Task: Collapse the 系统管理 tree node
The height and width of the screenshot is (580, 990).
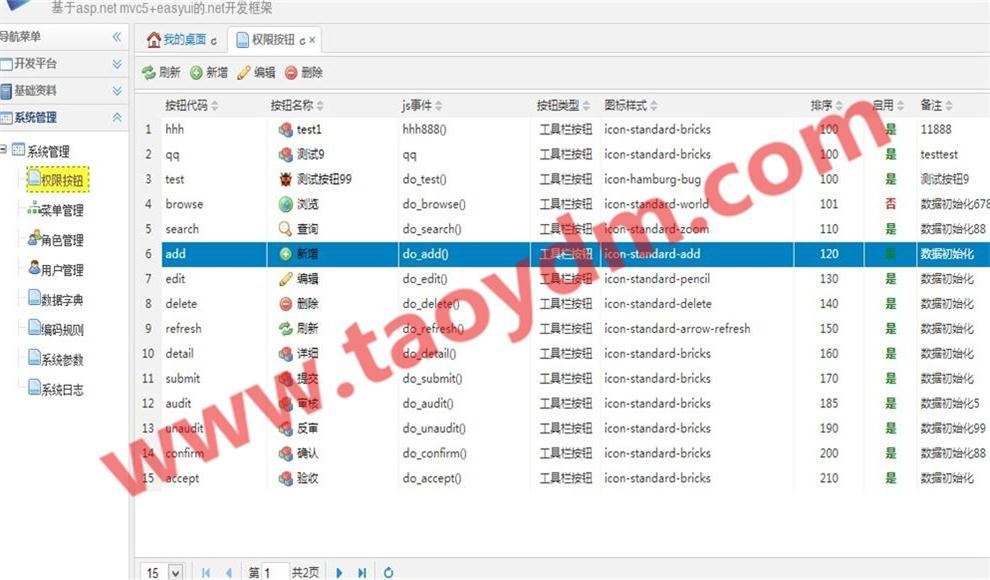Action: coord(4,150)
